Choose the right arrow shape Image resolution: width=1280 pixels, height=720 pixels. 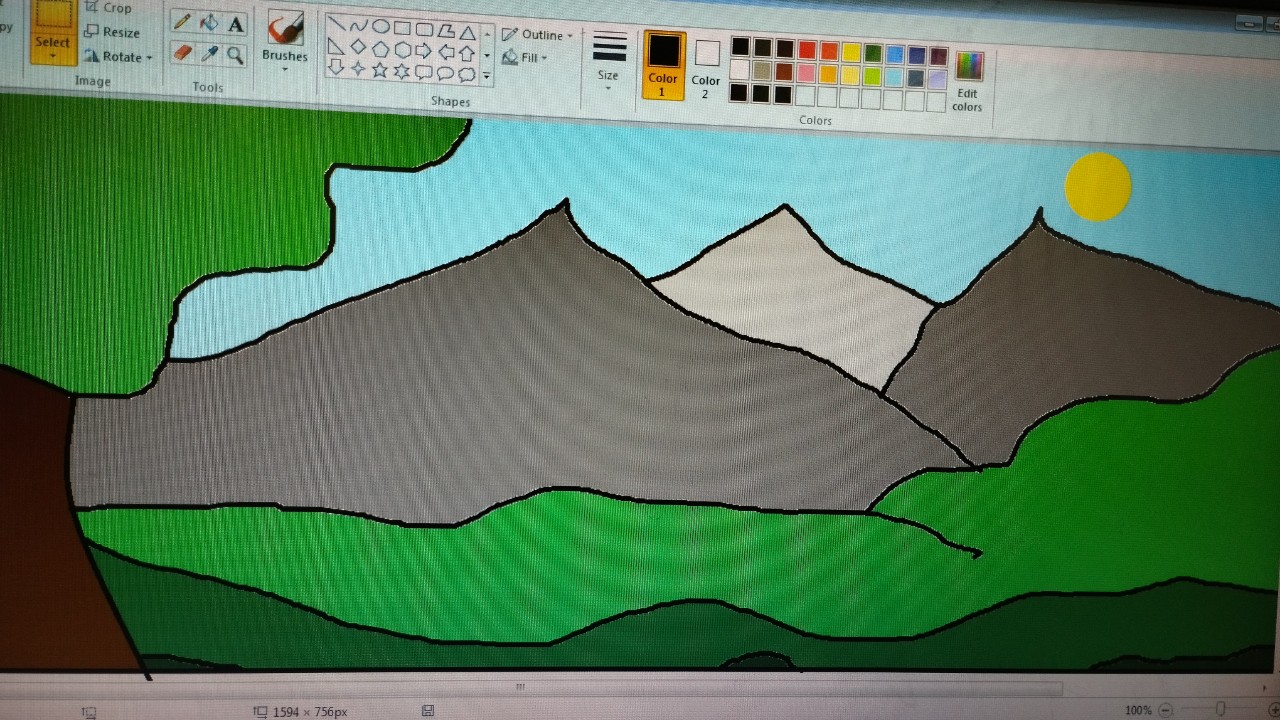tap(423, 50)
